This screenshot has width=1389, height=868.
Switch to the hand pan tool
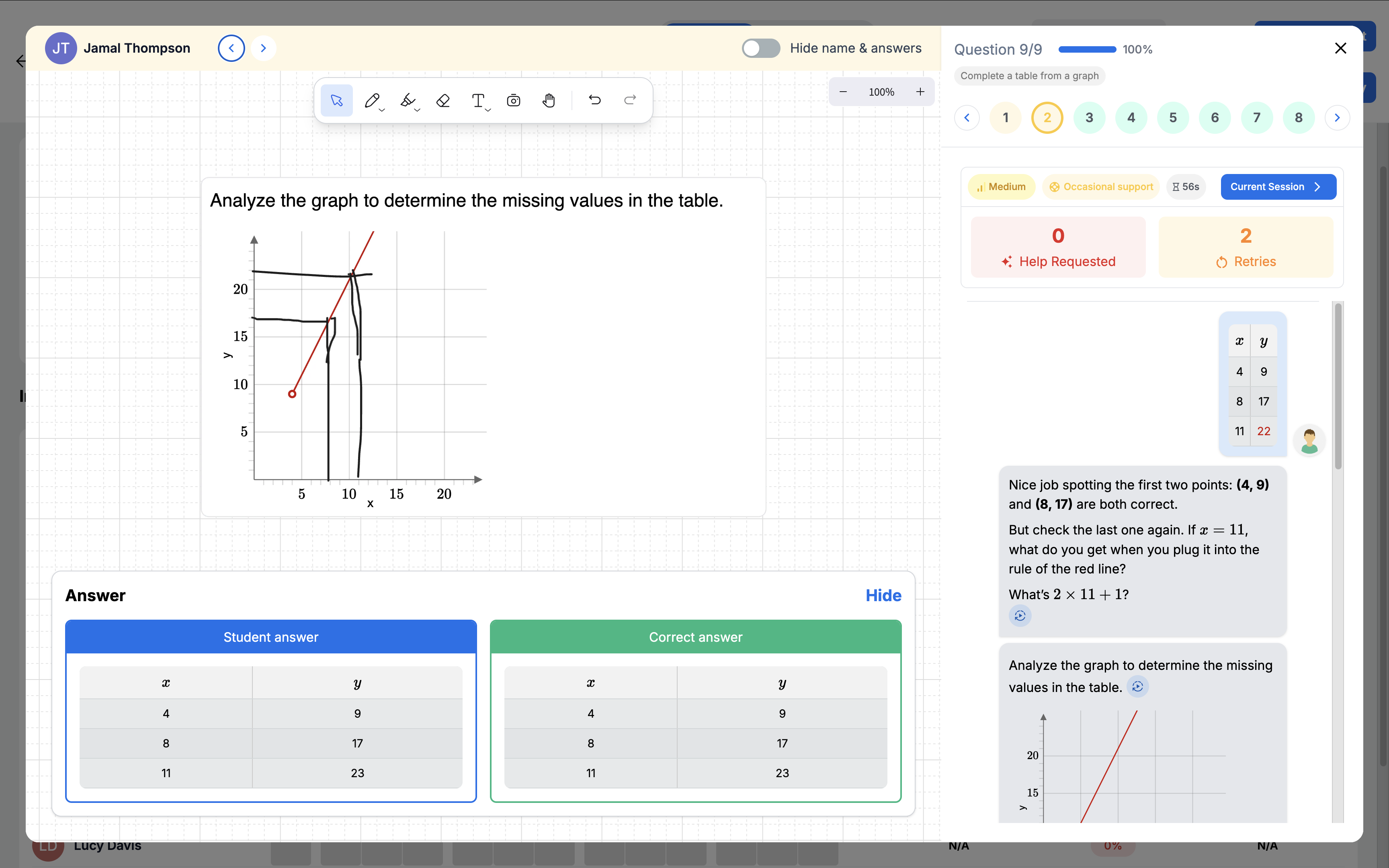coord(548,100)
